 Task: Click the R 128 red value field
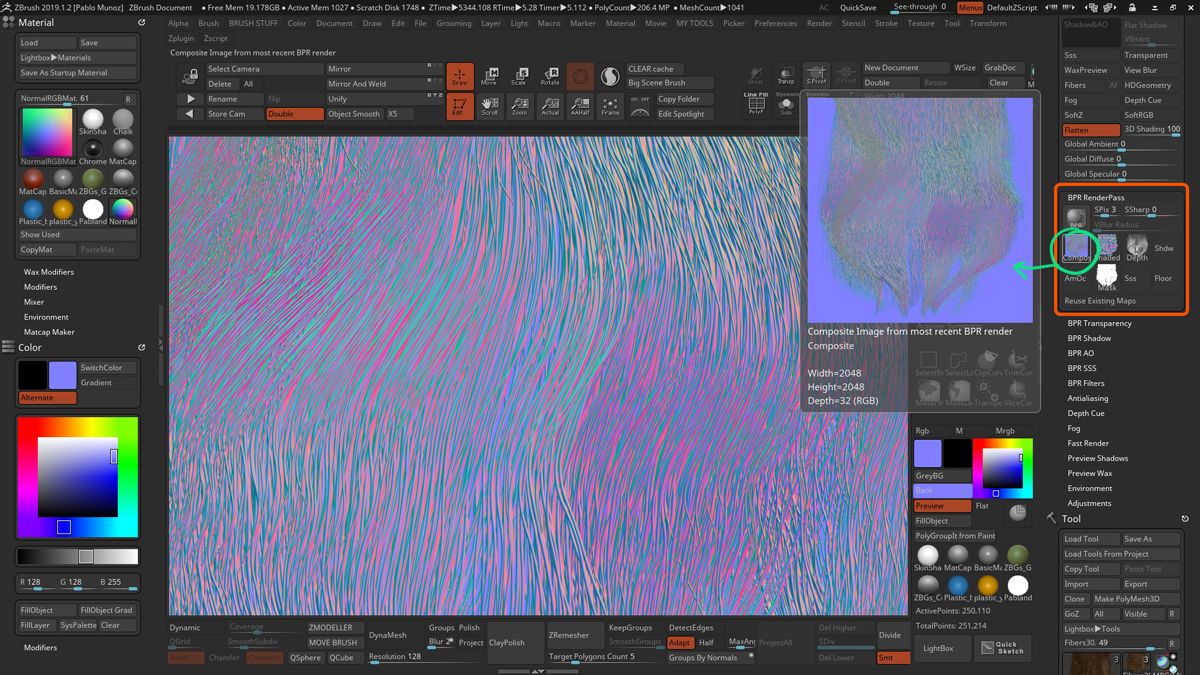tap(37, 581)
